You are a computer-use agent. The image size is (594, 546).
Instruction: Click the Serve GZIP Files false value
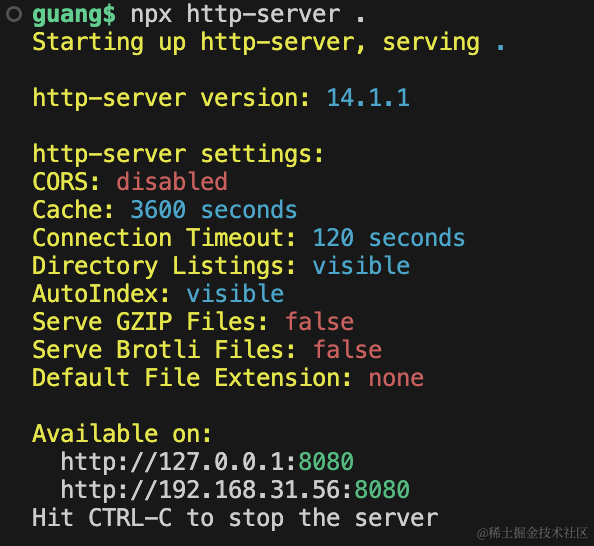tap(319, 321)
